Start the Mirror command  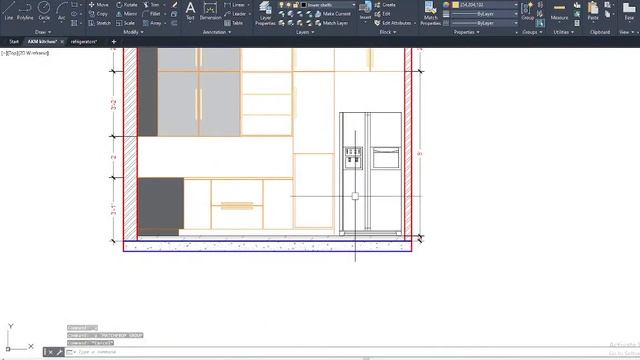pos(127,14)
